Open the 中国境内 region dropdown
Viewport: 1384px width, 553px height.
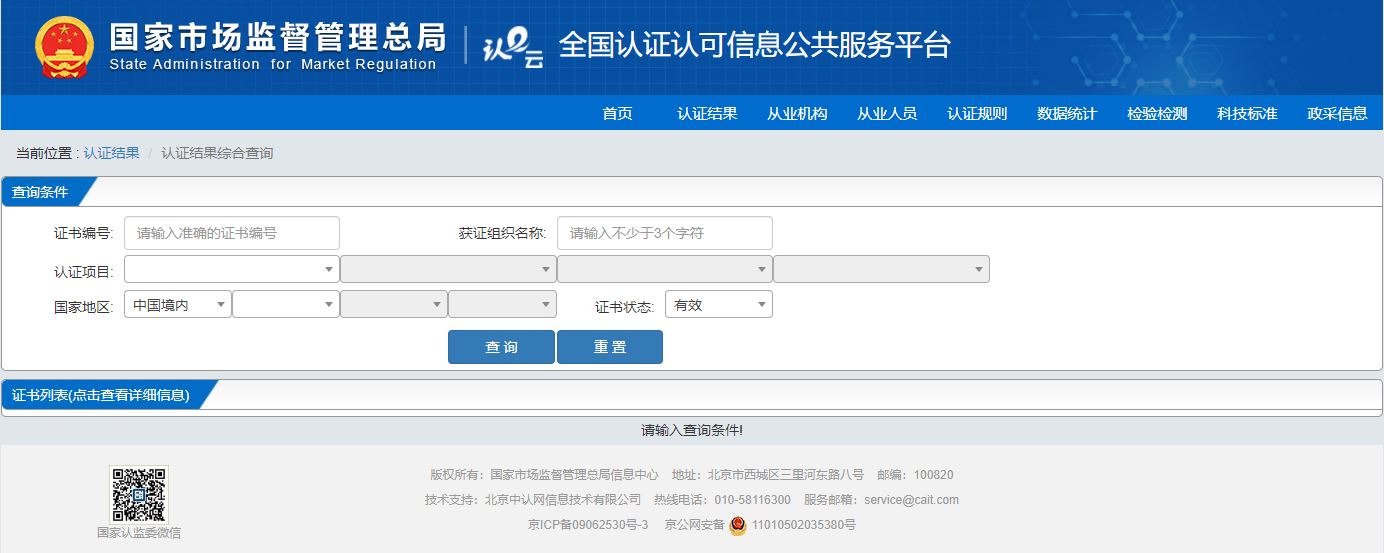[x=178, y=304]
